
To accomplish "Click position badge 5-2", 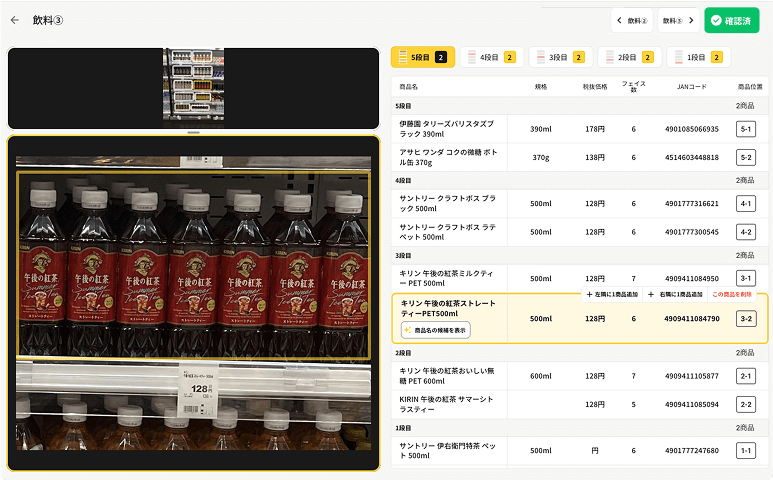I will click(x=746, y=158).
